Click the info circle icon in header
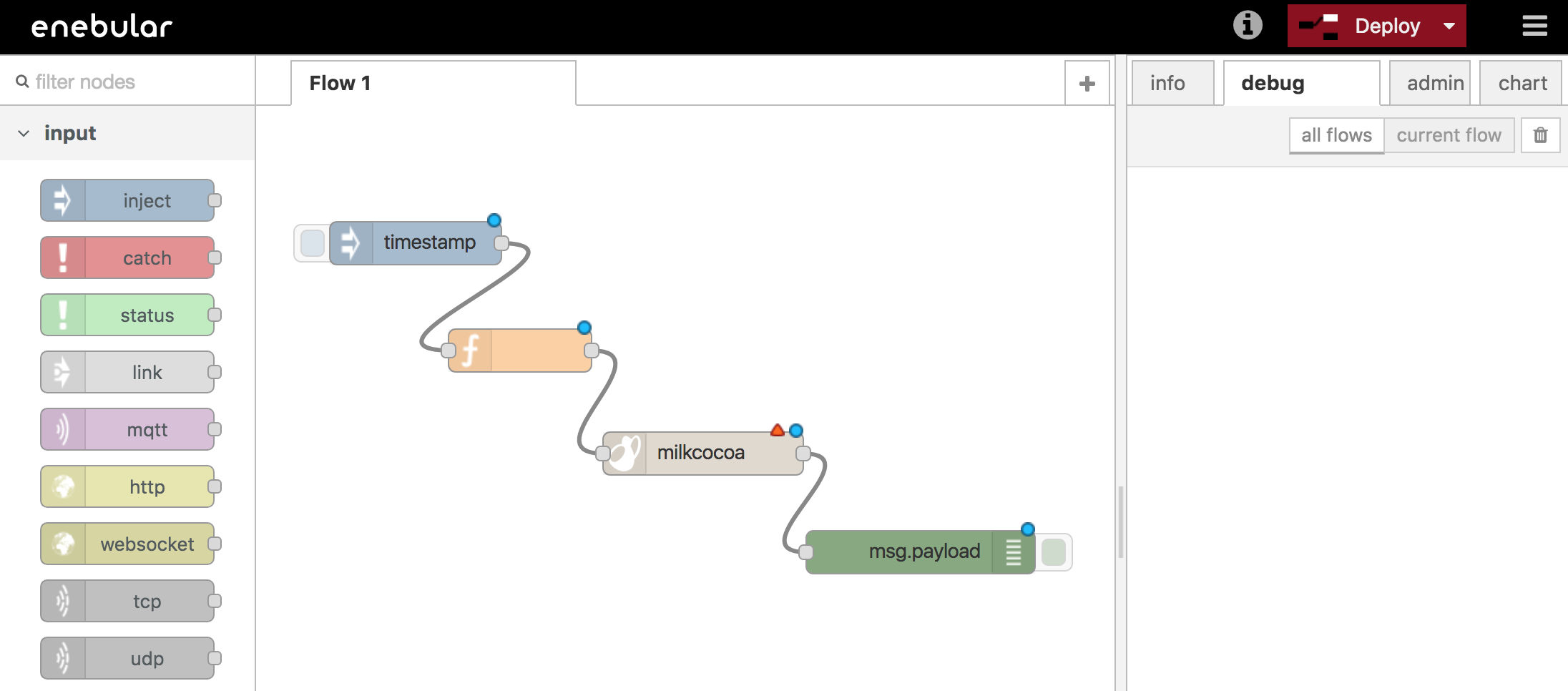Screen dimensions: 1568x691 pos(1248,26)
